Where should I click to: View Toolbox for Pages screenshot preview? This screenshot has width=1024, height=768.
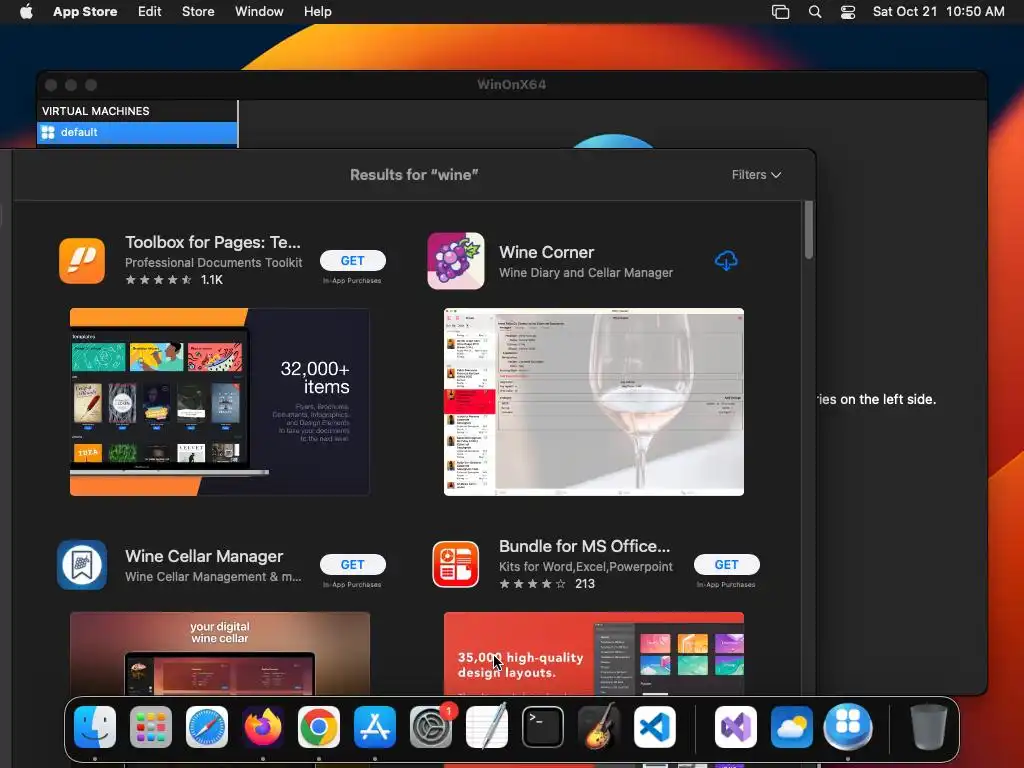point(219,402)
